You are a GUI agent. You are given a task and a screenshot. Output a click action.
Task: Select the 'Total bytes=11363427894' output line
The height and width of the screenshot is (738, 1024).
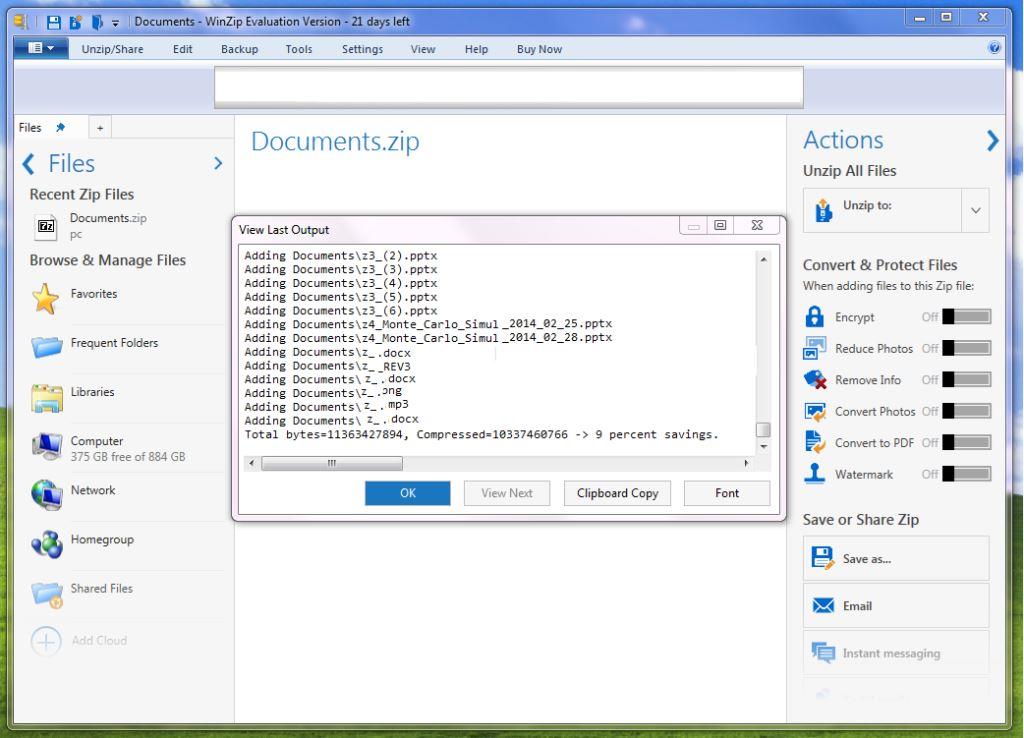coord(481,434)
